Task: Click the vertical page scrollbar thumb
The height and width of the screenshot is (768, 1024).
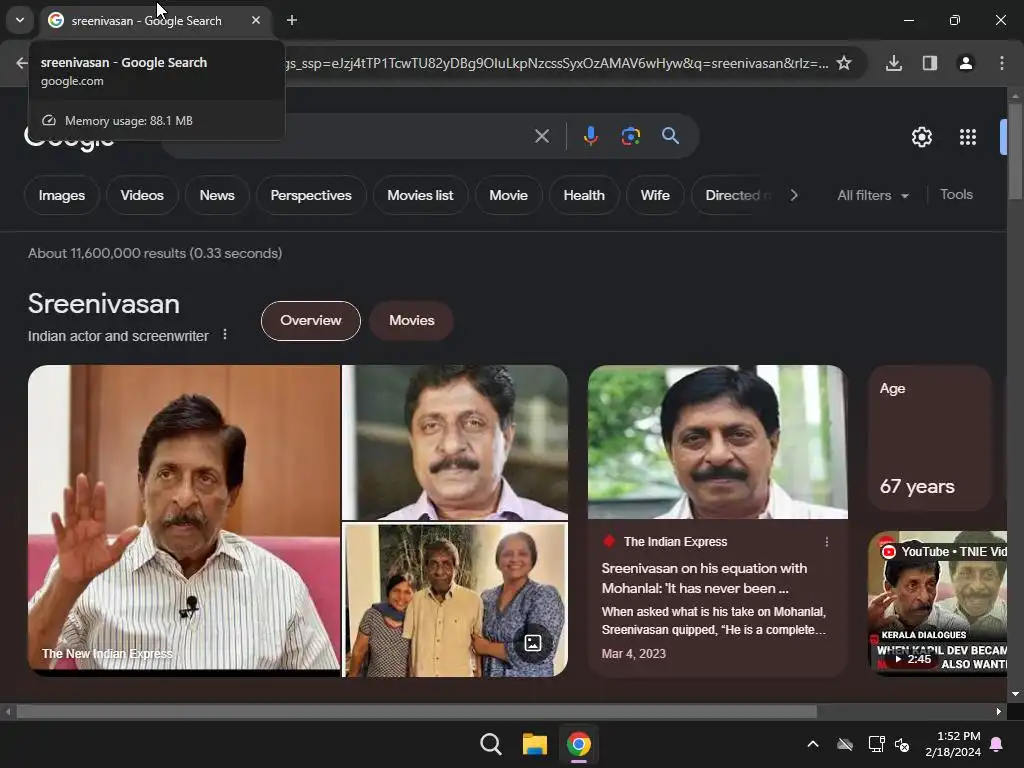Action: [1015, 152]
